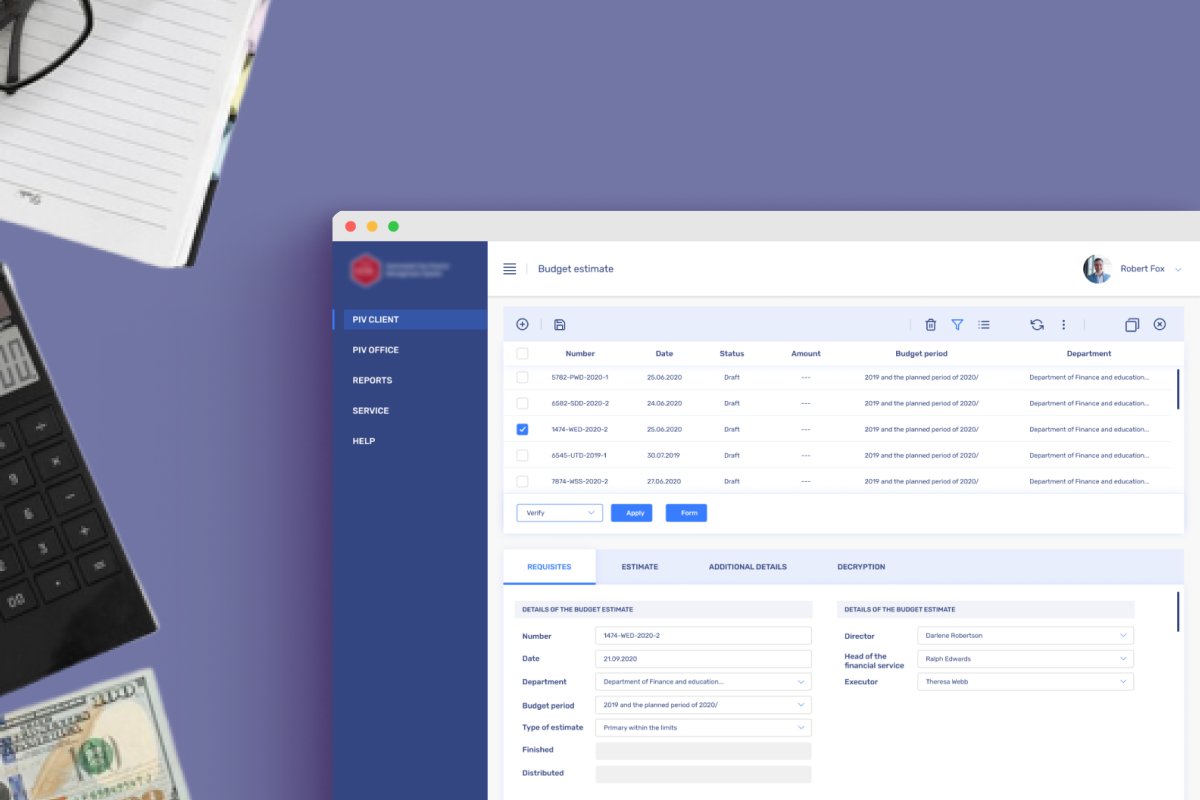Screen dimensions: 1200x800
Task: Click the date cell 24.06.2020
Action: [x=664, y=404]
